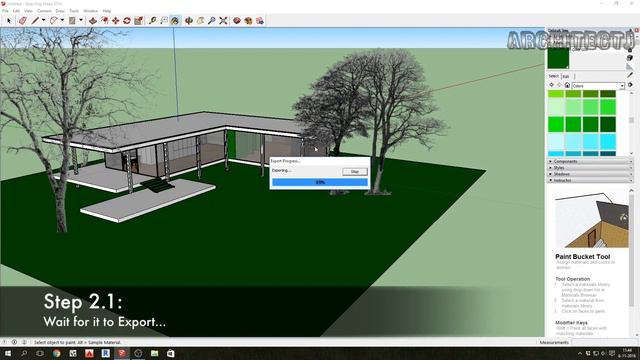
Task: Open the Colors material library dropdown
Action: (598, 86)
